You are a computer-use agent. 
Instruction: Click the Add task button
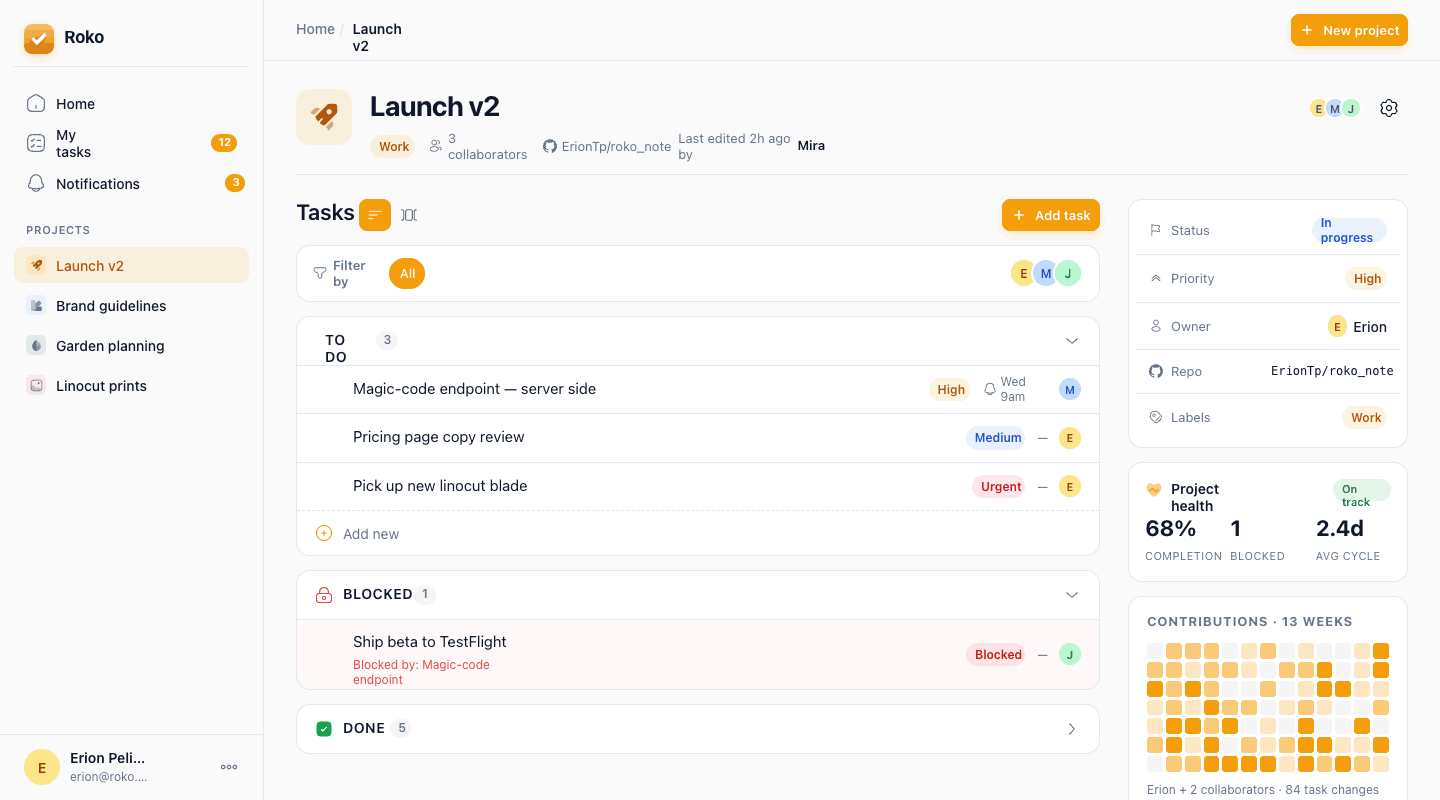[1051, 215]
